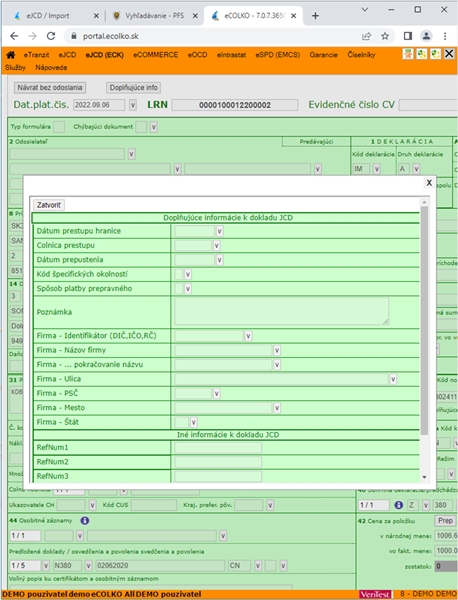458x600 pixels.
Task: Open Spôsob platby prepravného dropdown
Action: coord(187,289)
